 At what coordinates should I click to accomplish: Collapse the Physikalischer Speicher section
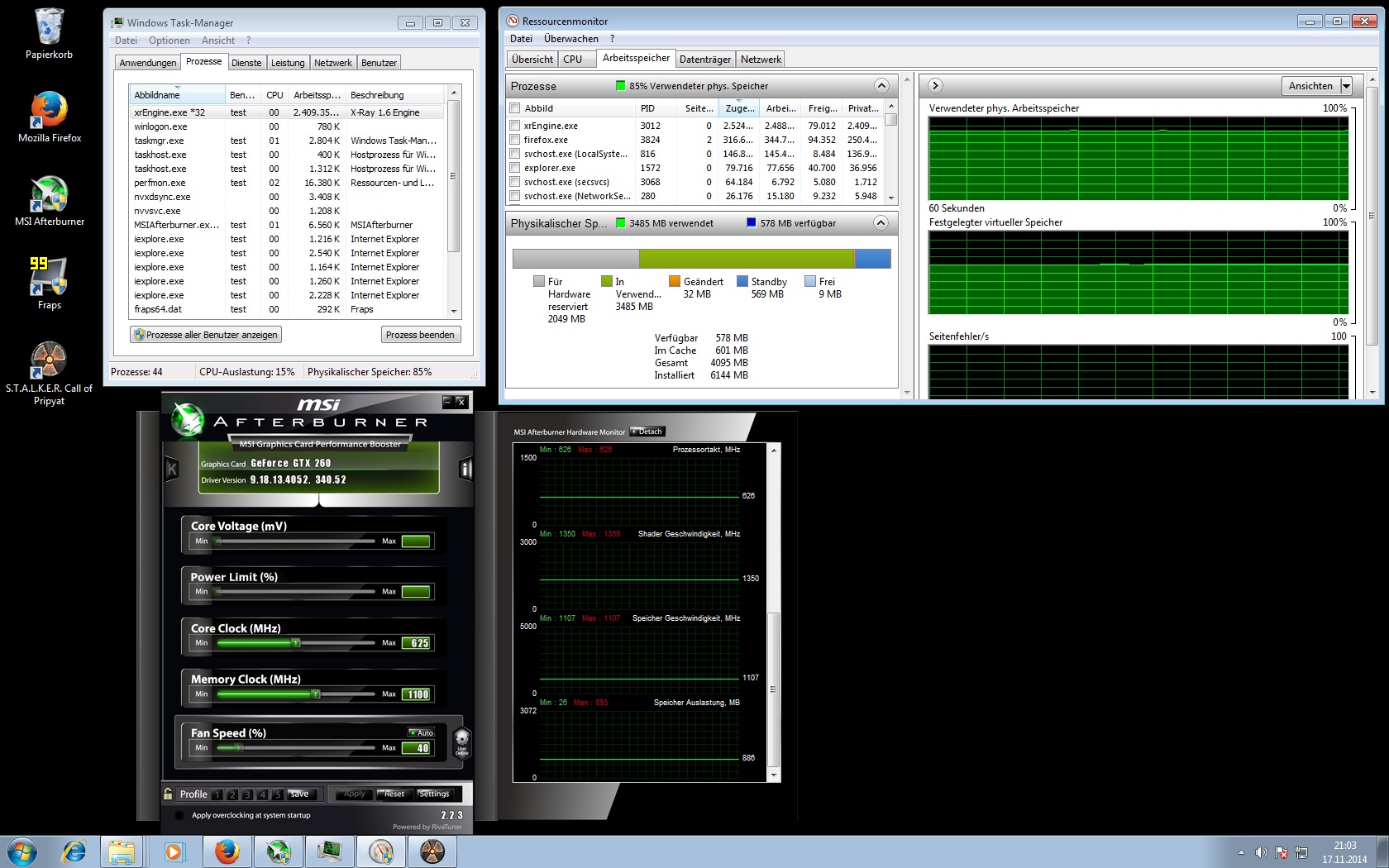pos(881,223)
